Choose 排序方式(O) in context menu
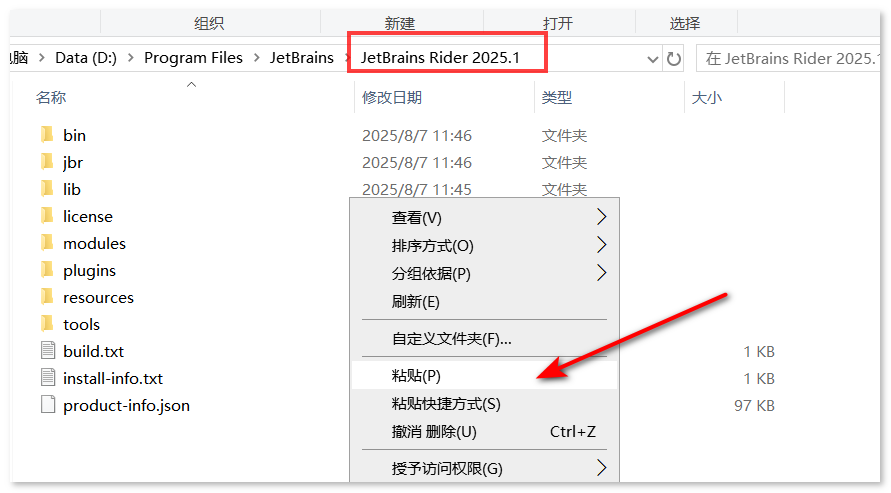This screenshot has width=891, height=493. [485, 245]
